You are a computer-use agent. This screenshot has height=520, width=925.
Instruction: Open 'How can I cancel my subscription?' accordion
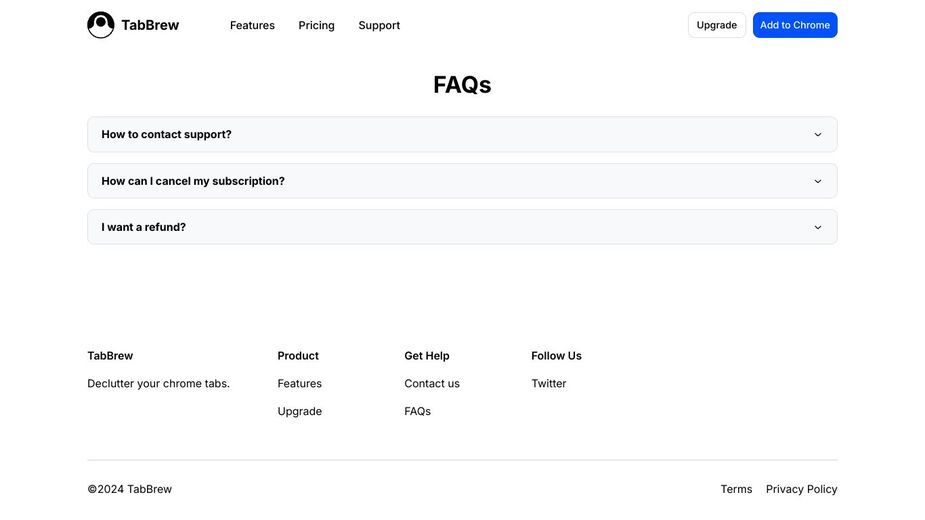[462, 181]
